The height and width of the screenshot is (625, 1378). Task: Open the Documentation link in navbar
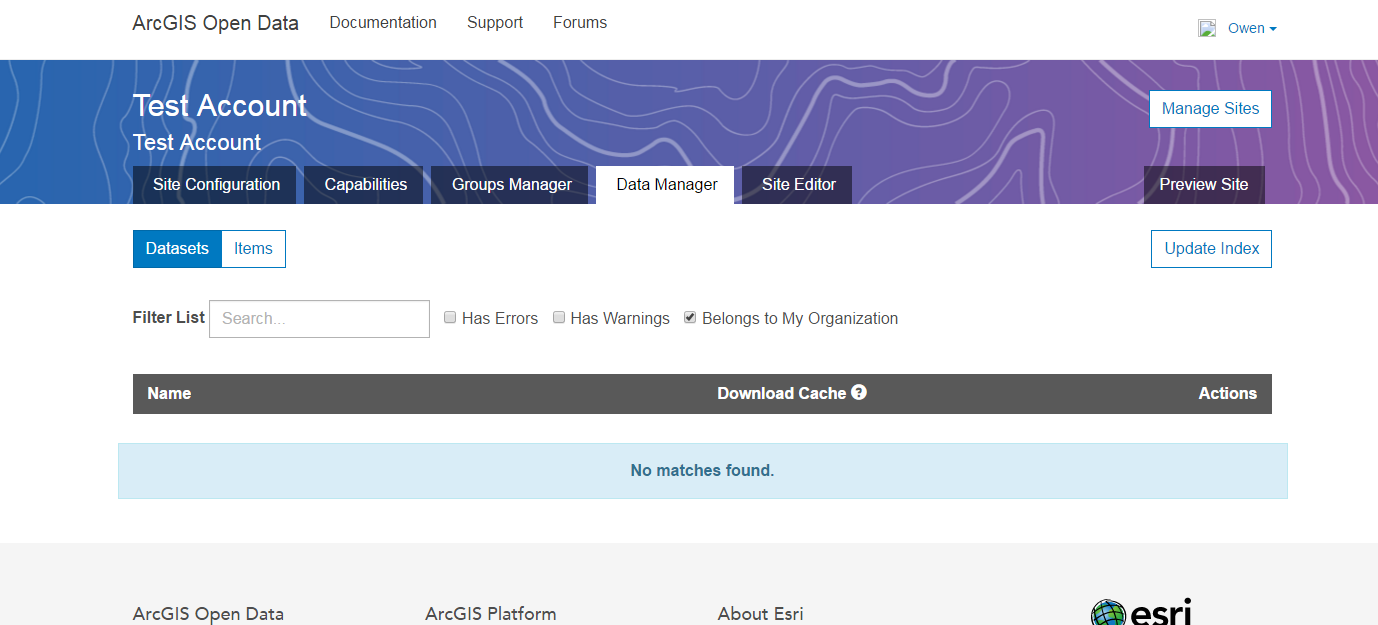[383, 22]
